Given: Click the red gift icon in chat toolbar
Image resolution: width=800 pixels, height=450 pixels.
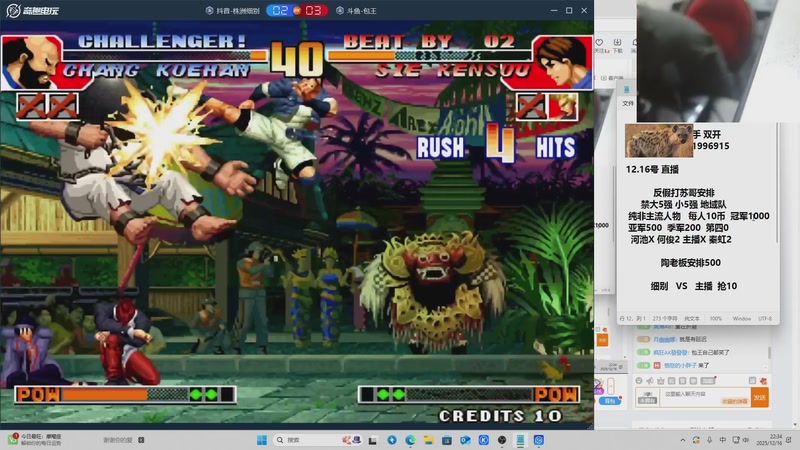Looking at the screenshot, I should tap(763, 381).
